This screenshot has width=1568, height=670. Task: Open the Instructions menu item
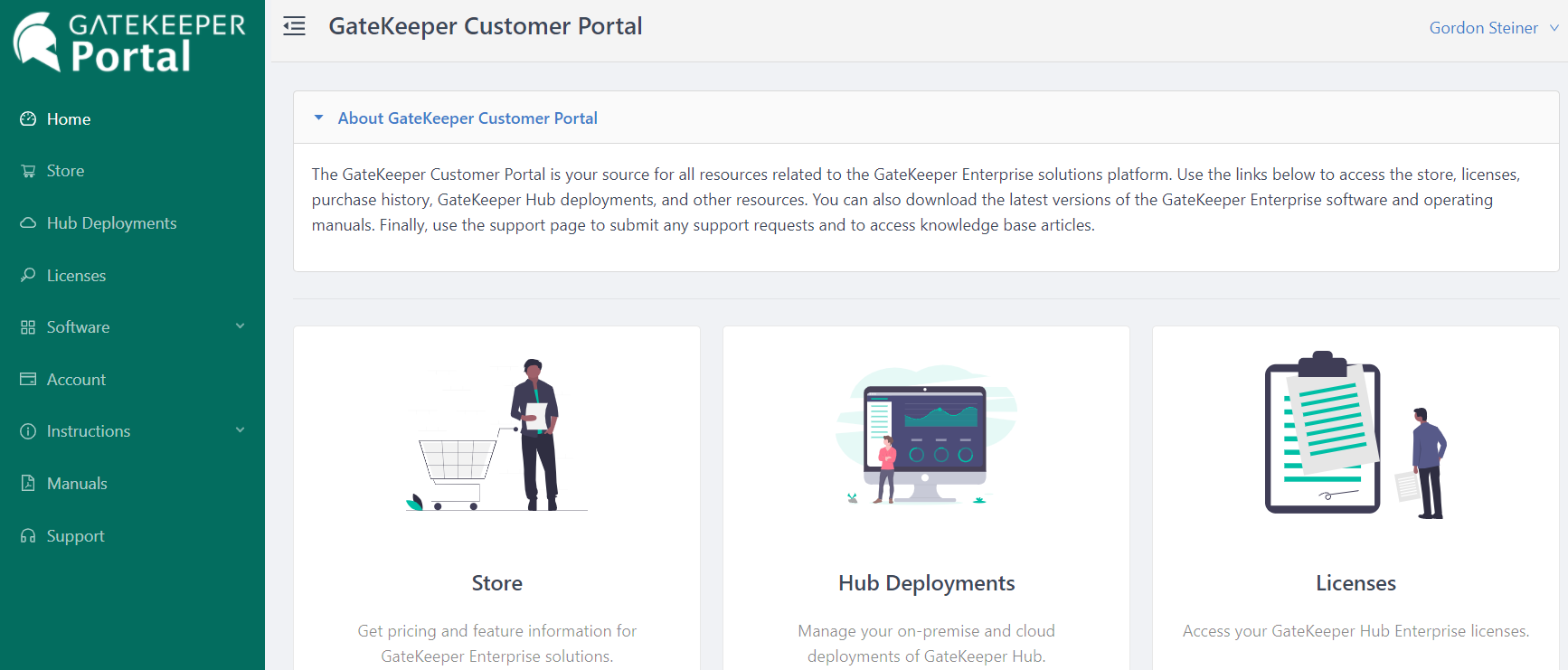(89, 431)
